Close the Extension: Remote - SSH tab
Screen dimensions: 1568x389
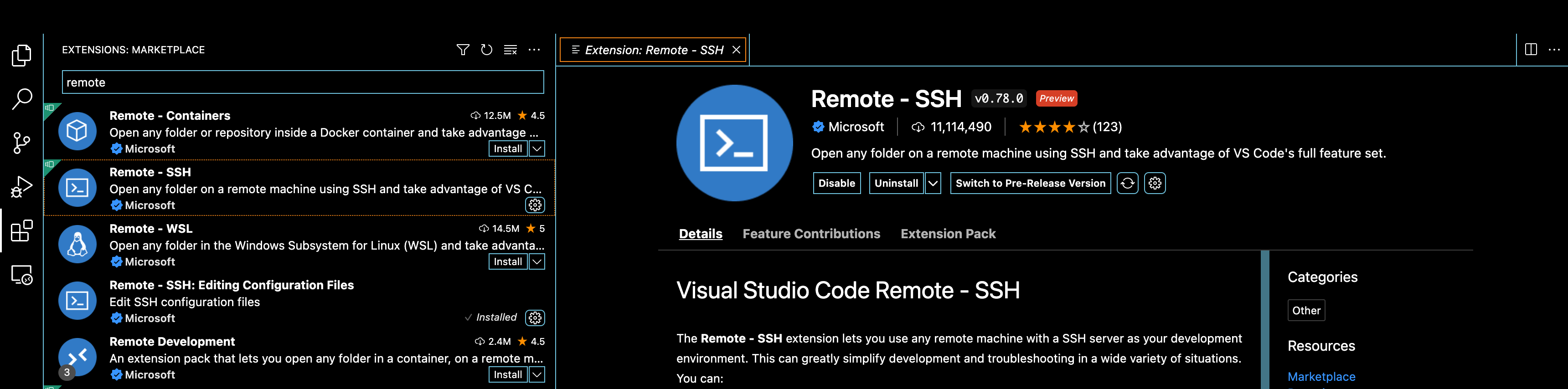point(736,50)
